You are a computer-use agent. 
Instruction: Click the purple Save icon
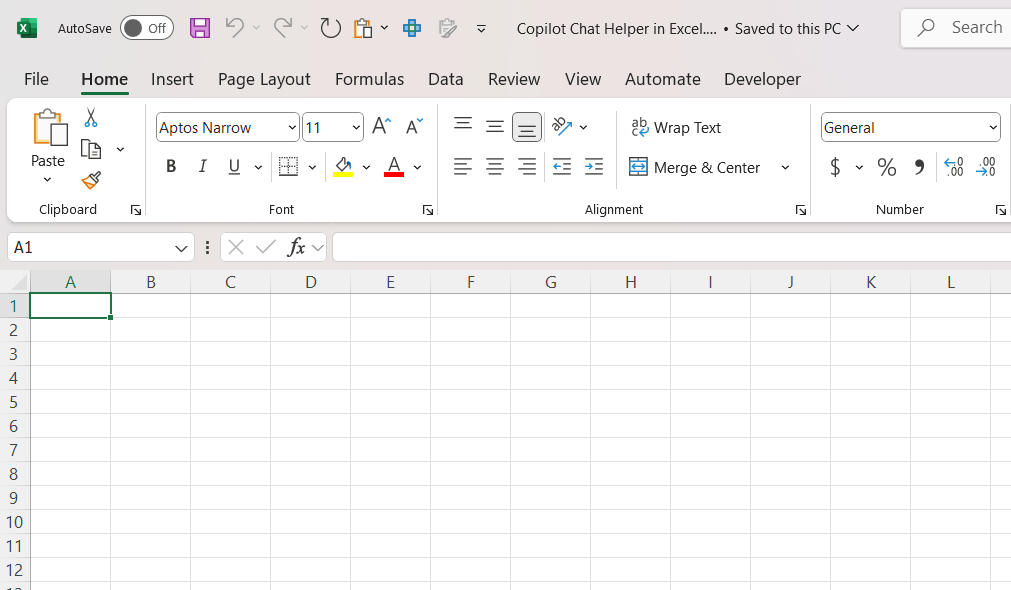tap(200, 28)
